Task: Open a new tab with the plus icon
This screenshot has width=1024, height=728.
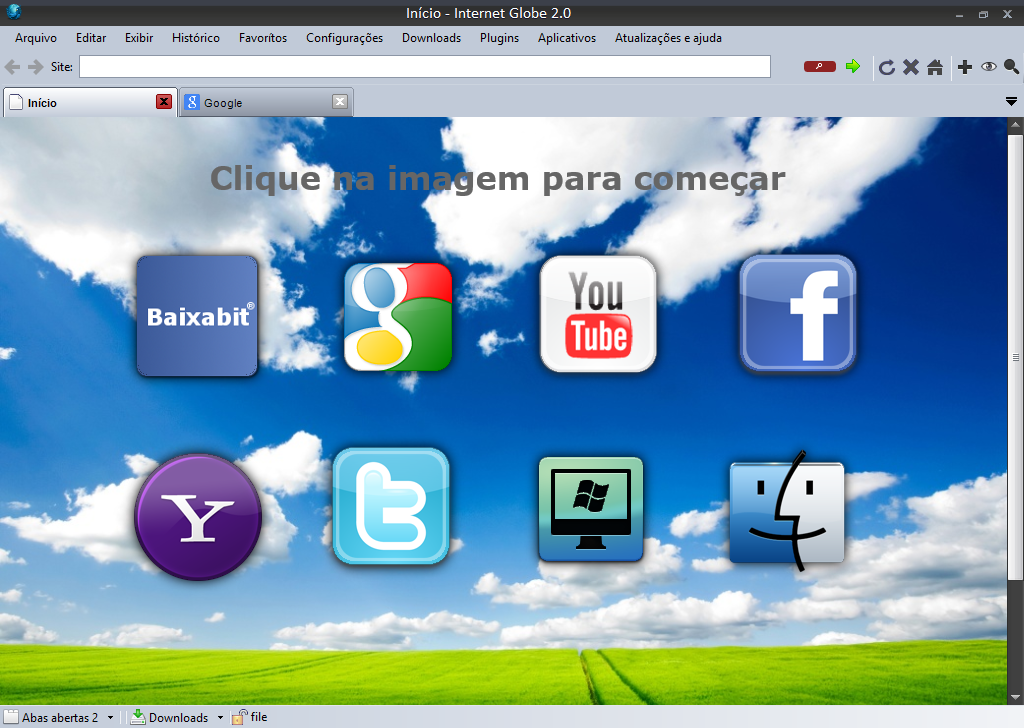Action: (x=964, y=67)
